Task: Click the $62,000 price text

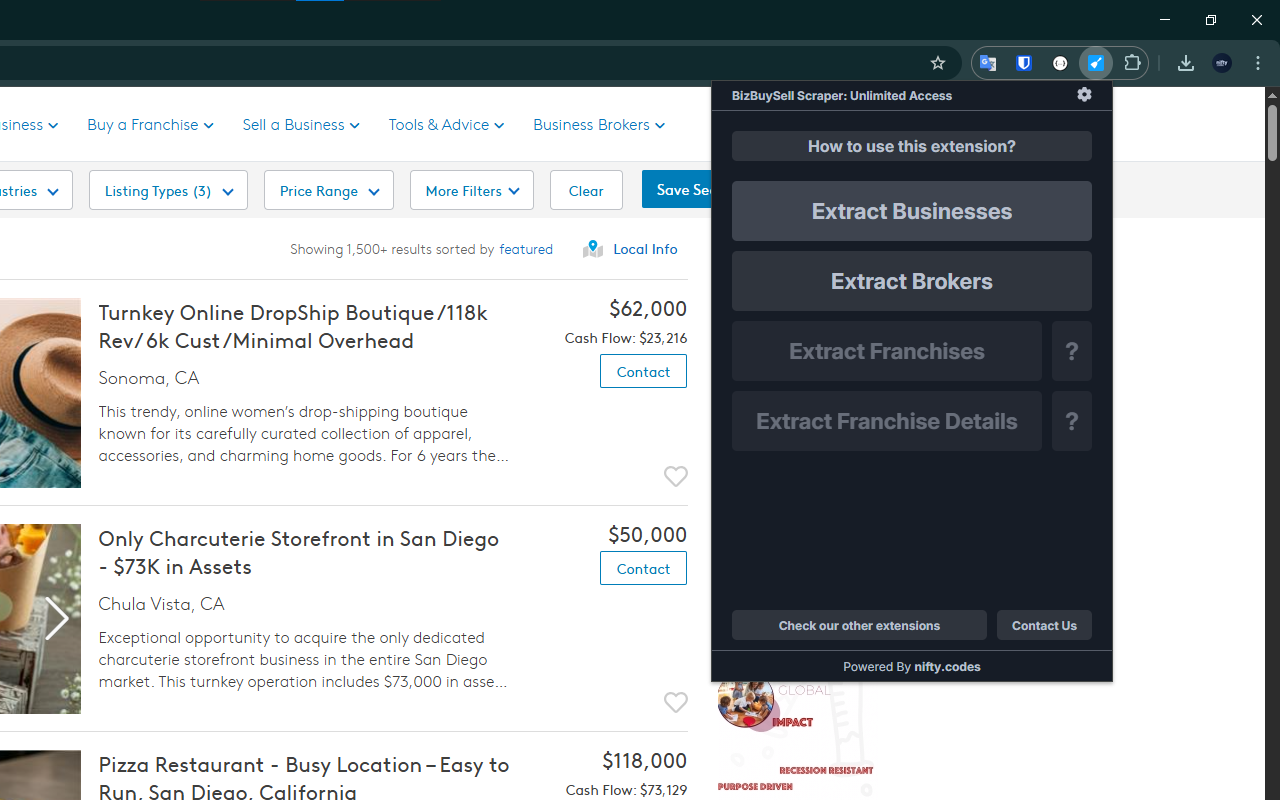Action: click(x=648, y=309)
